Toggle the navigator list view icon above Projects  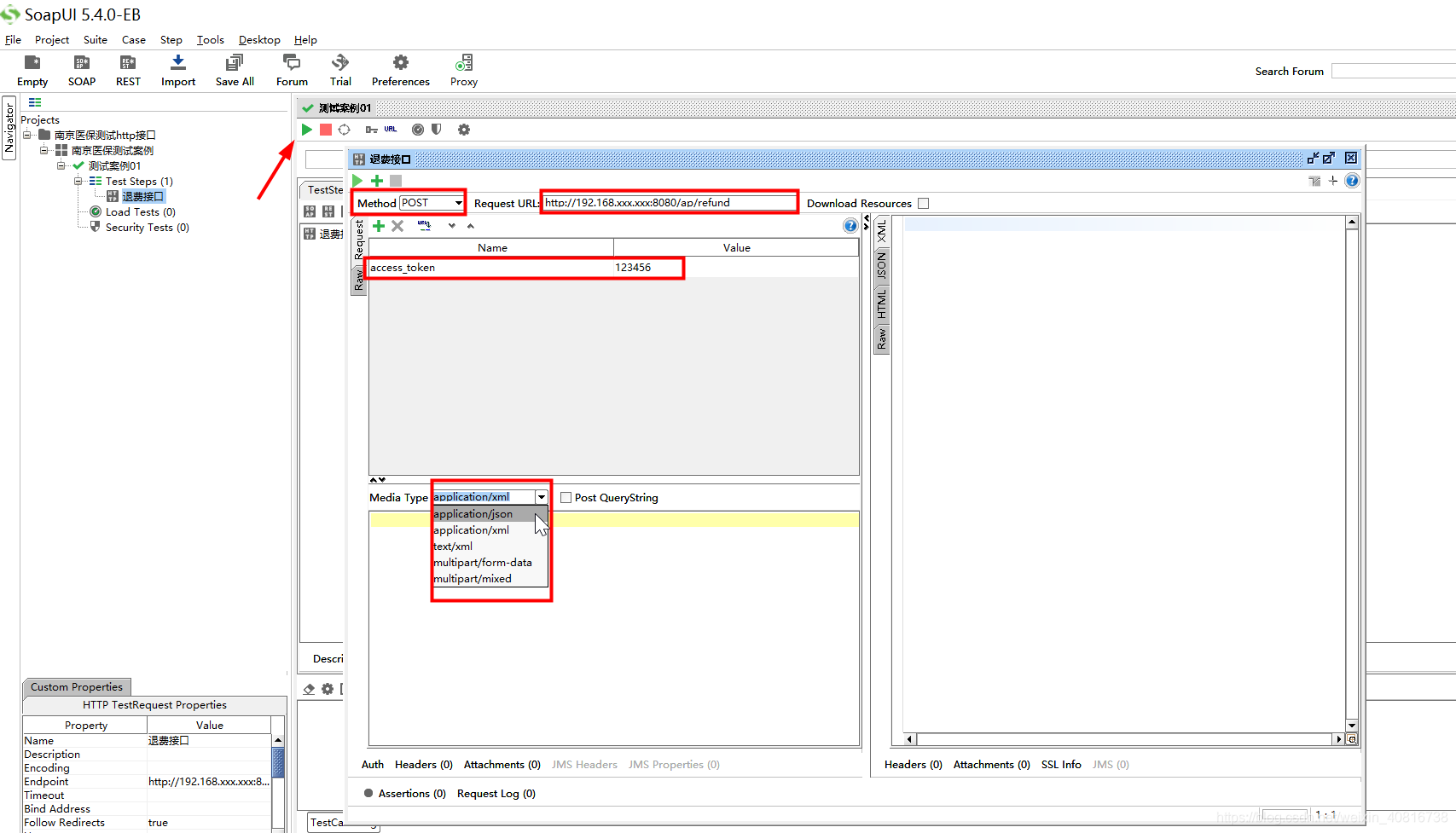tap(35, 102)
